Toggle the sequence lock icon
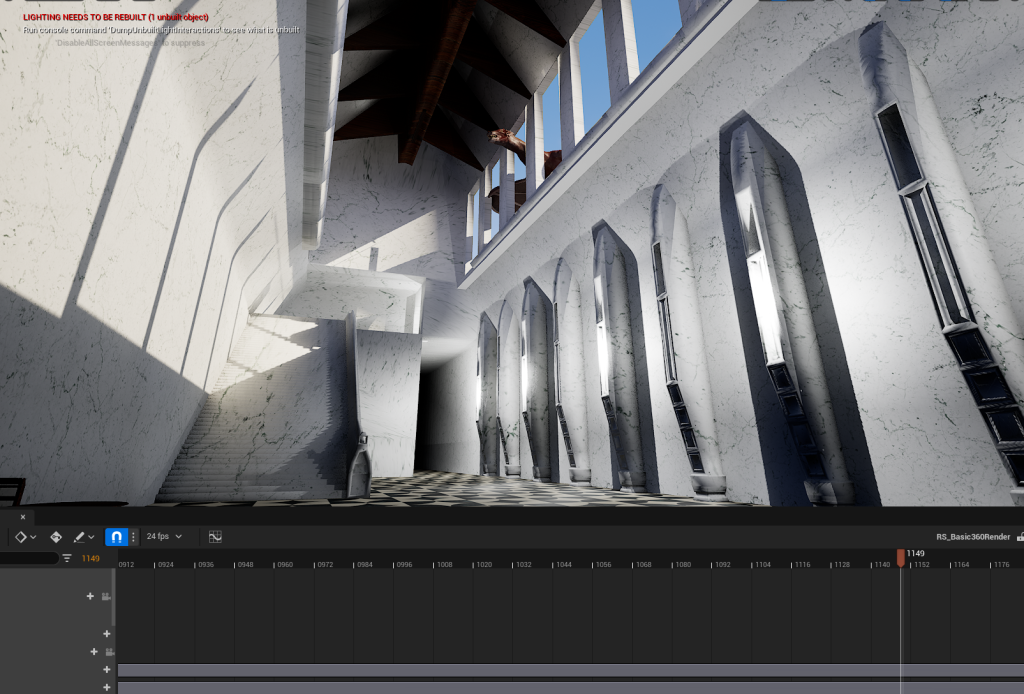This screenshot has height=694, width=1024. coord(1019,537)
